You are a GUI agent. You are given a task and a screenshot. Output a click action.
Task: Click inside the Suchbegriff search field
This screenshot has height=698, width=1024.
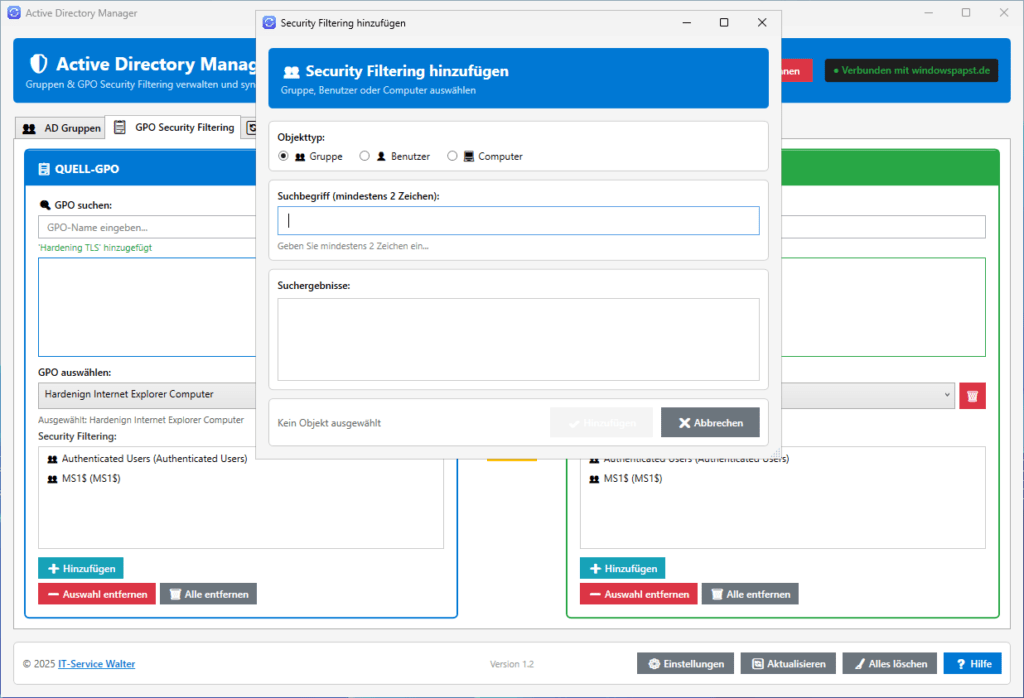[517, 220]
